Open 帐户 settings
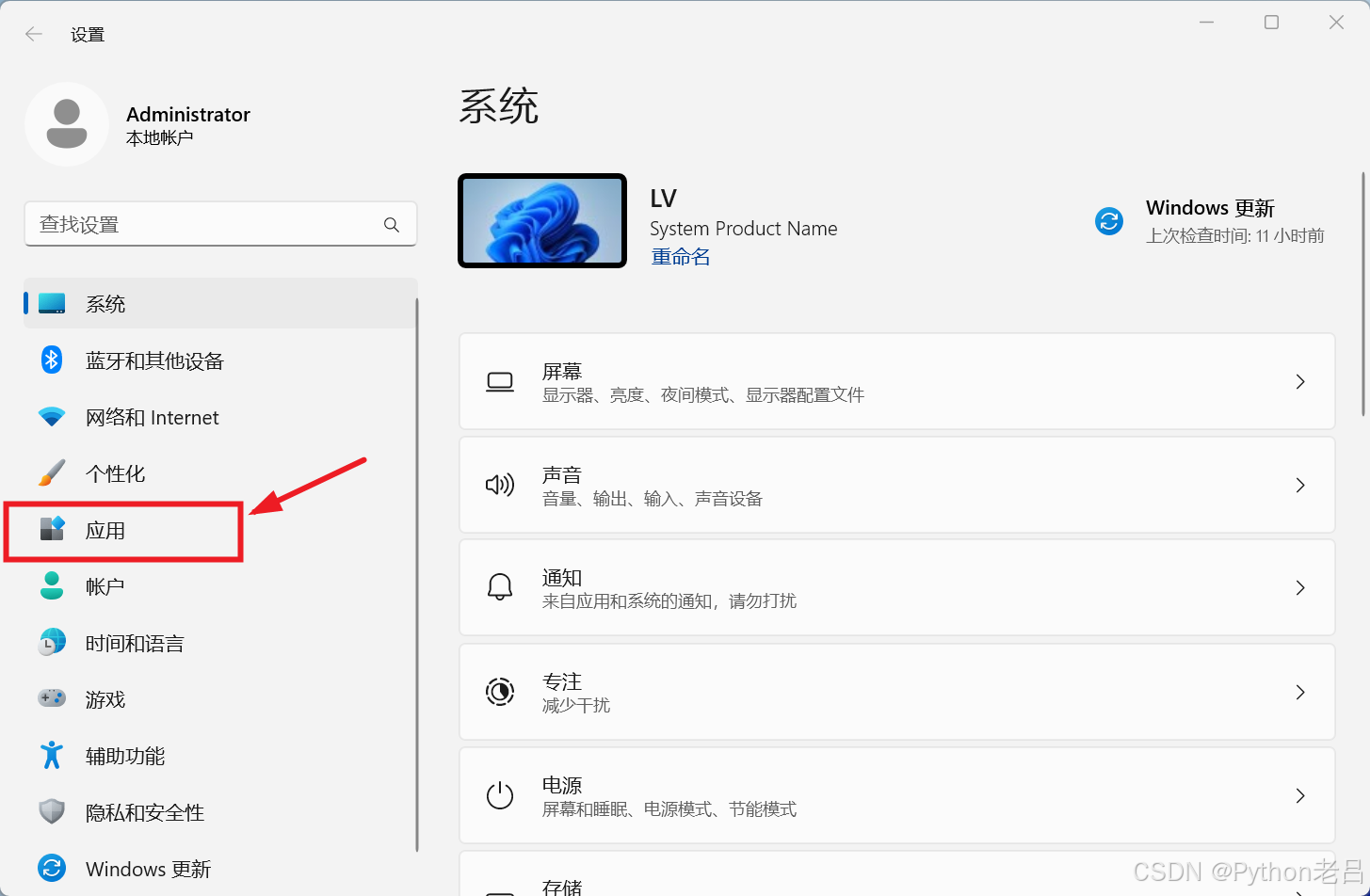The width and height of the screenshot is (1370, 896). pos(220,586)
